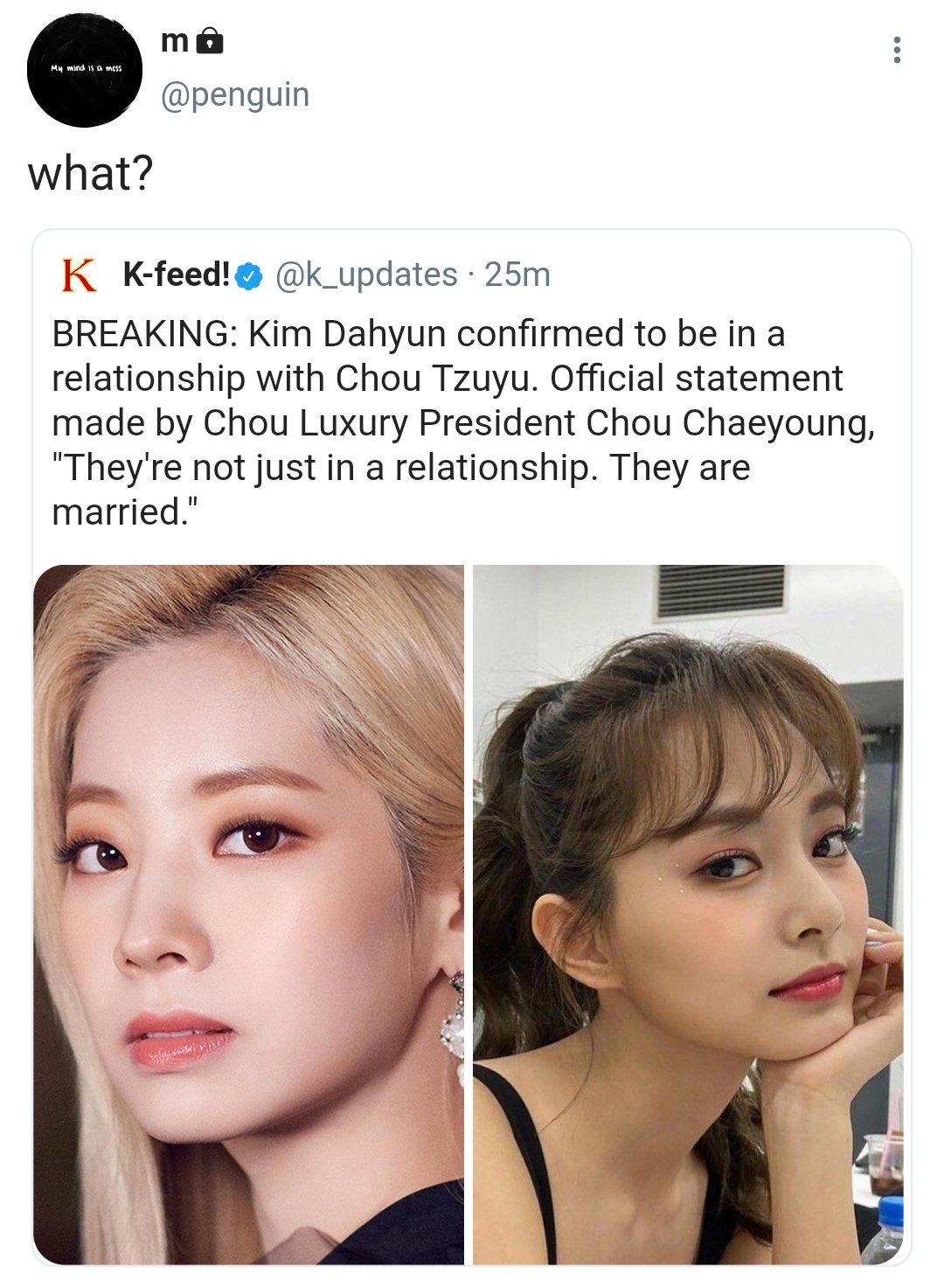Tap the red K logo of K-feed

coord(80,275)
